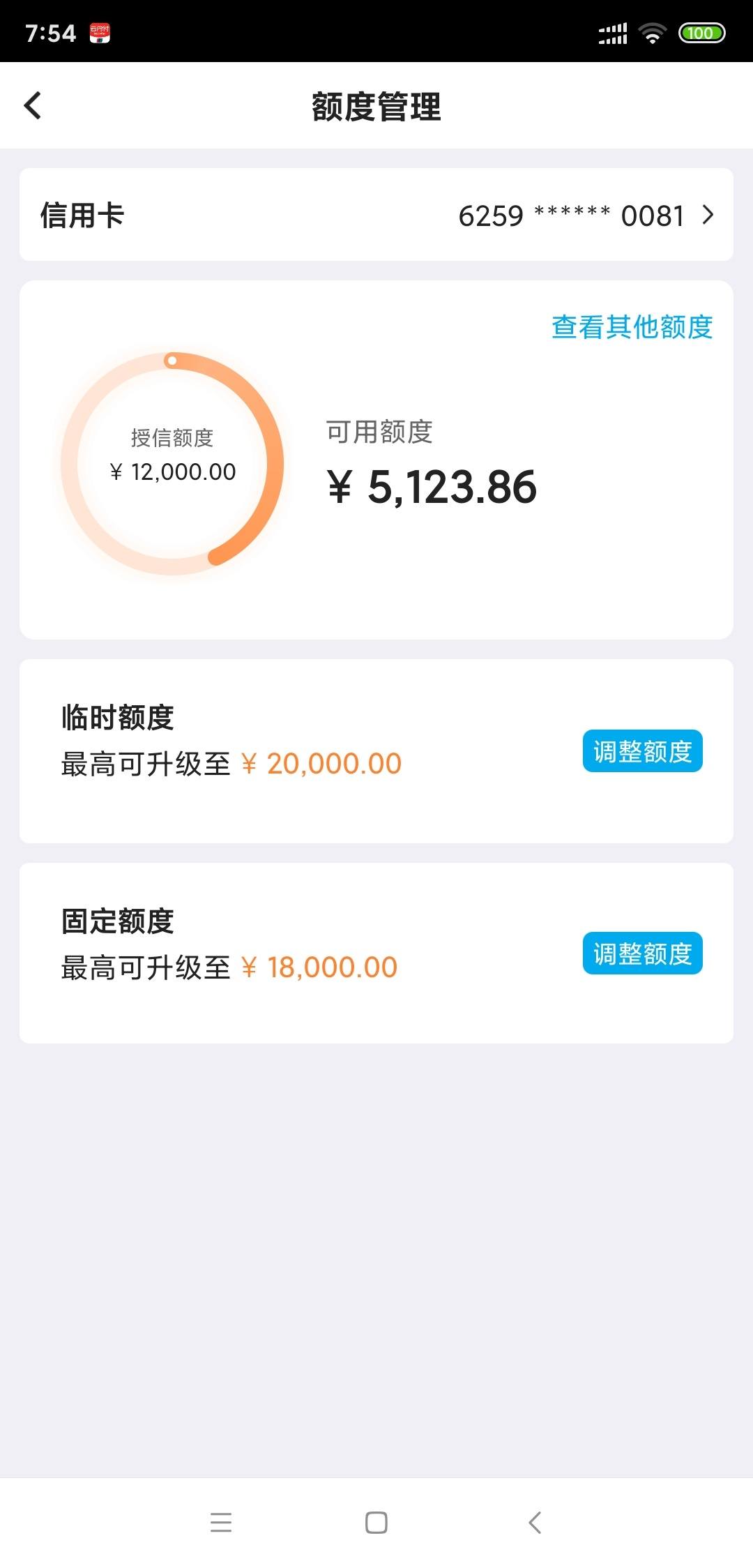This screenshot has width=753, height=1568.
Task: Tap the orange credit usage ring
Action: pyautogui.click(x=172, y=464)
